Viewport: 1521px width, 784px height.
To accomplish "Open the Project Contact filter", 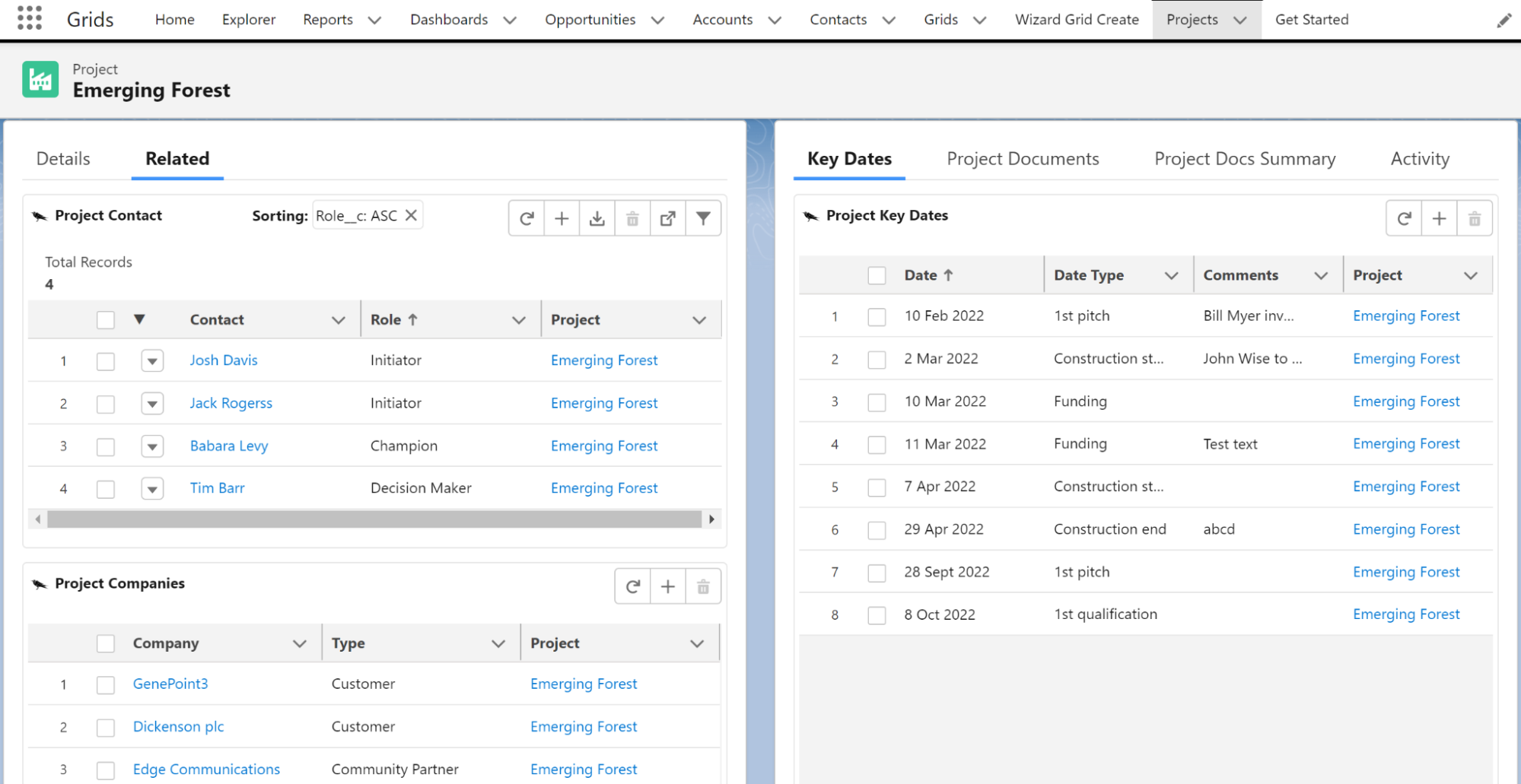I will click(704, 219).
